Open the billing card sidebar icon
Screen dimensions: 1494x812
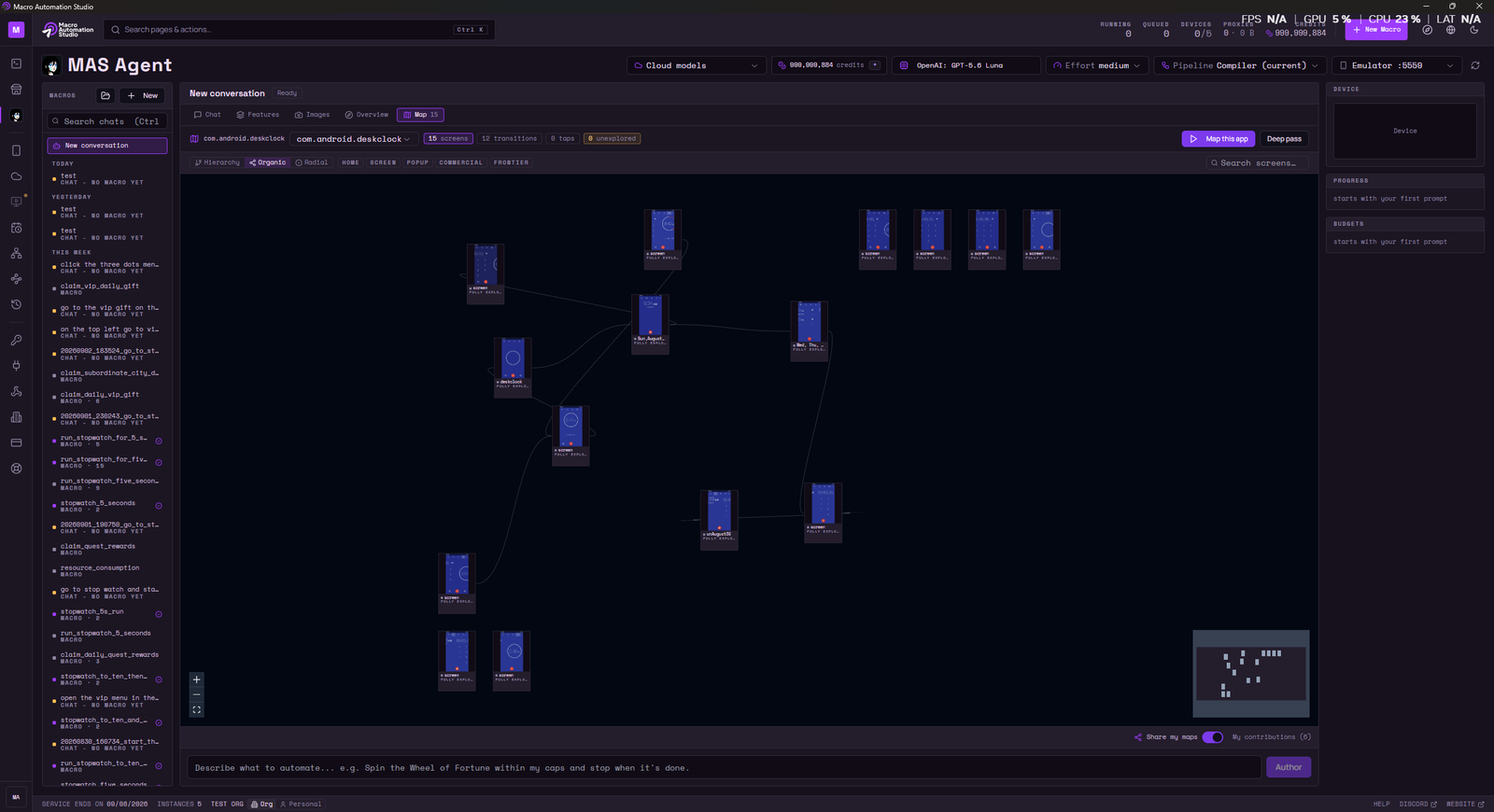(16, 442)
